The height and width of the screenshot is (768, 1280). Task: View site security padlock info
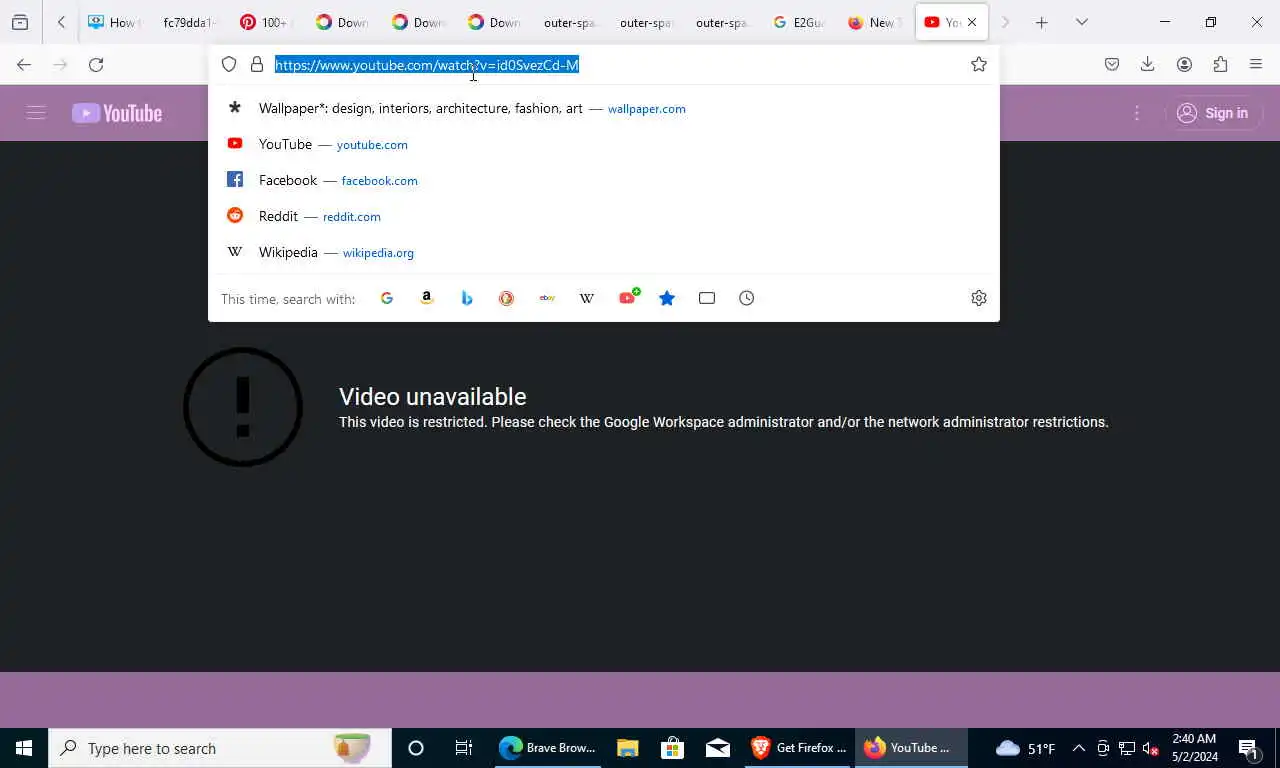click(257, 65)
